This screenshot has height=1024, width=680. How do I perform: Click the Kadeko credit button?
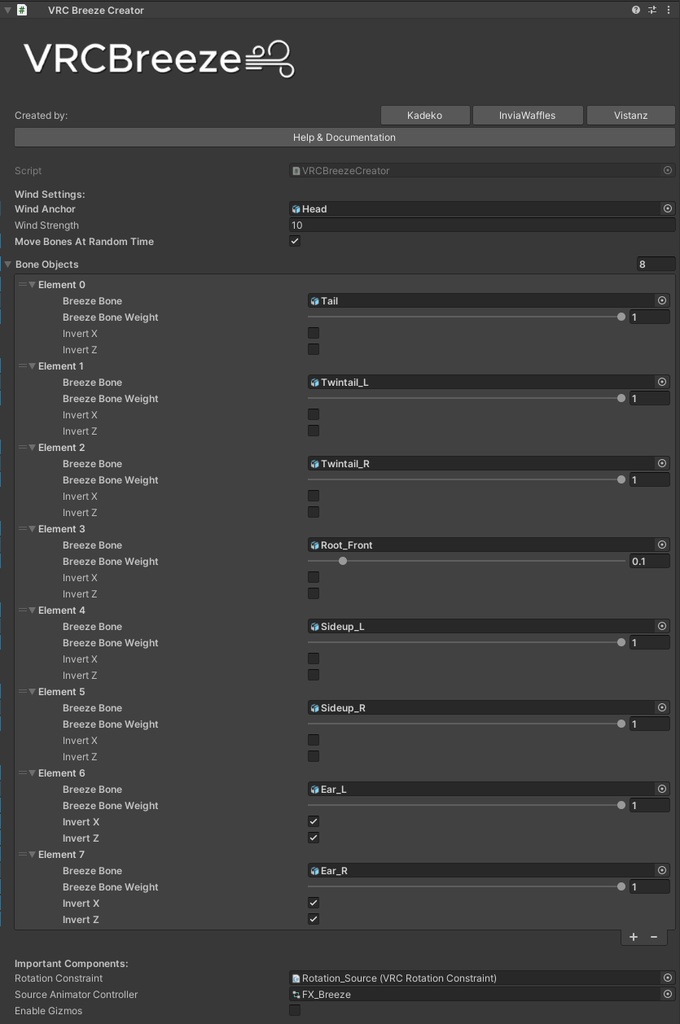pos(425,115)
